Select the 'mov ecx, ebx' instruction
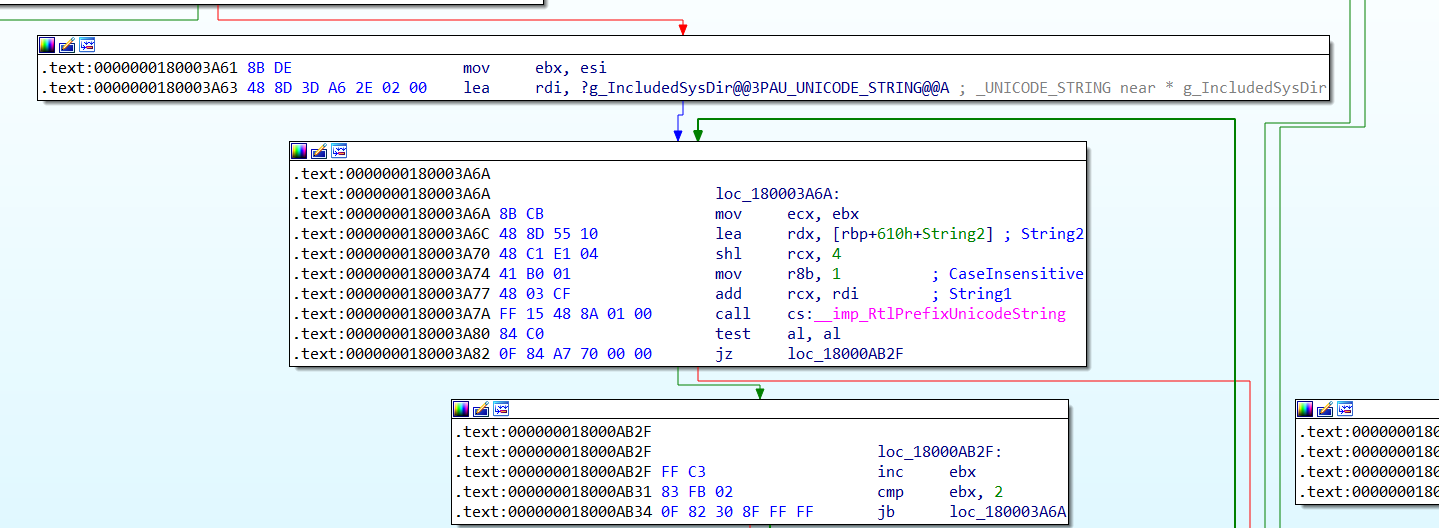Screen dimensions: 1439x528 pos(787,214)
